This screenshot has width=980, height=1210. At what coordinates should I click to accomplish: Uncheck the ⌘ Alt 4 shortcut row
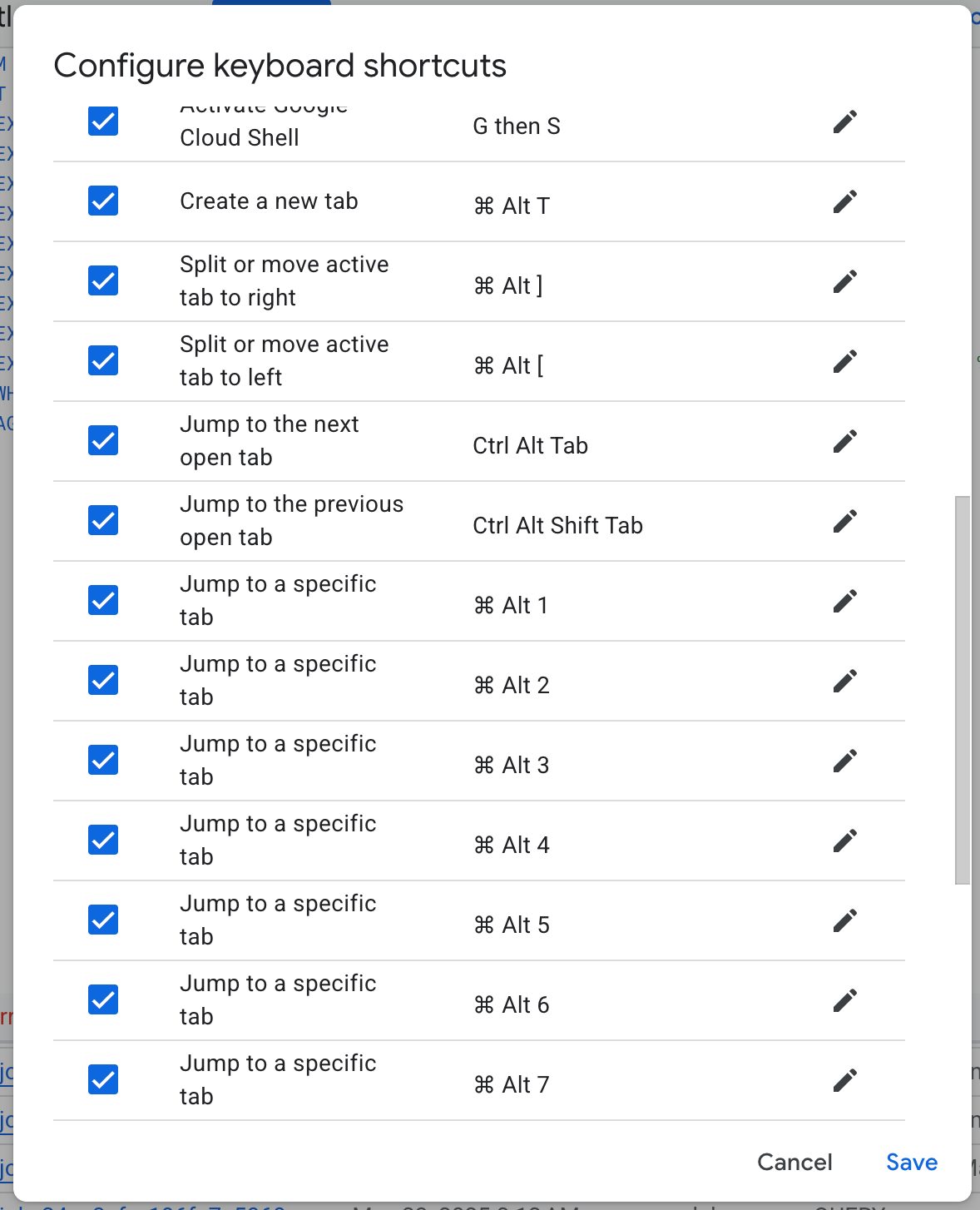point(103,840)
